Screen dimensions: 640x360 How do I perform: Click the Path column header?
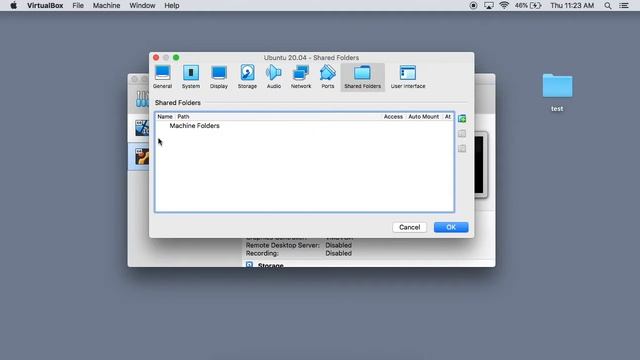click(x=183, y=117)
